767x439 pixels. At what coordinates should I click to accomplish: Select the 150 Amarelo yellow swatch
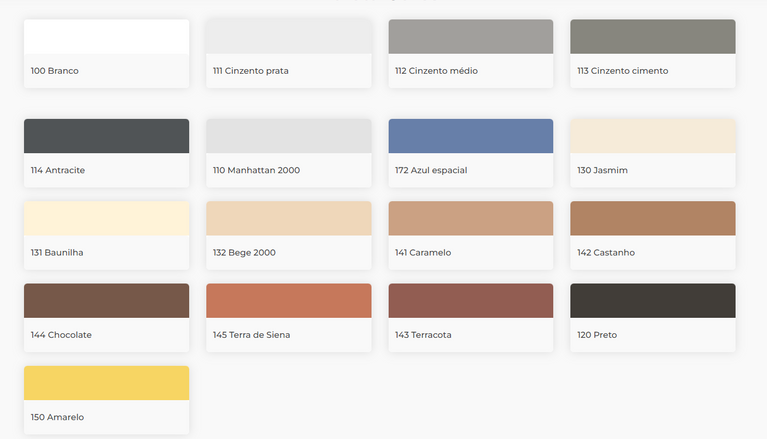tap(106, 382)
